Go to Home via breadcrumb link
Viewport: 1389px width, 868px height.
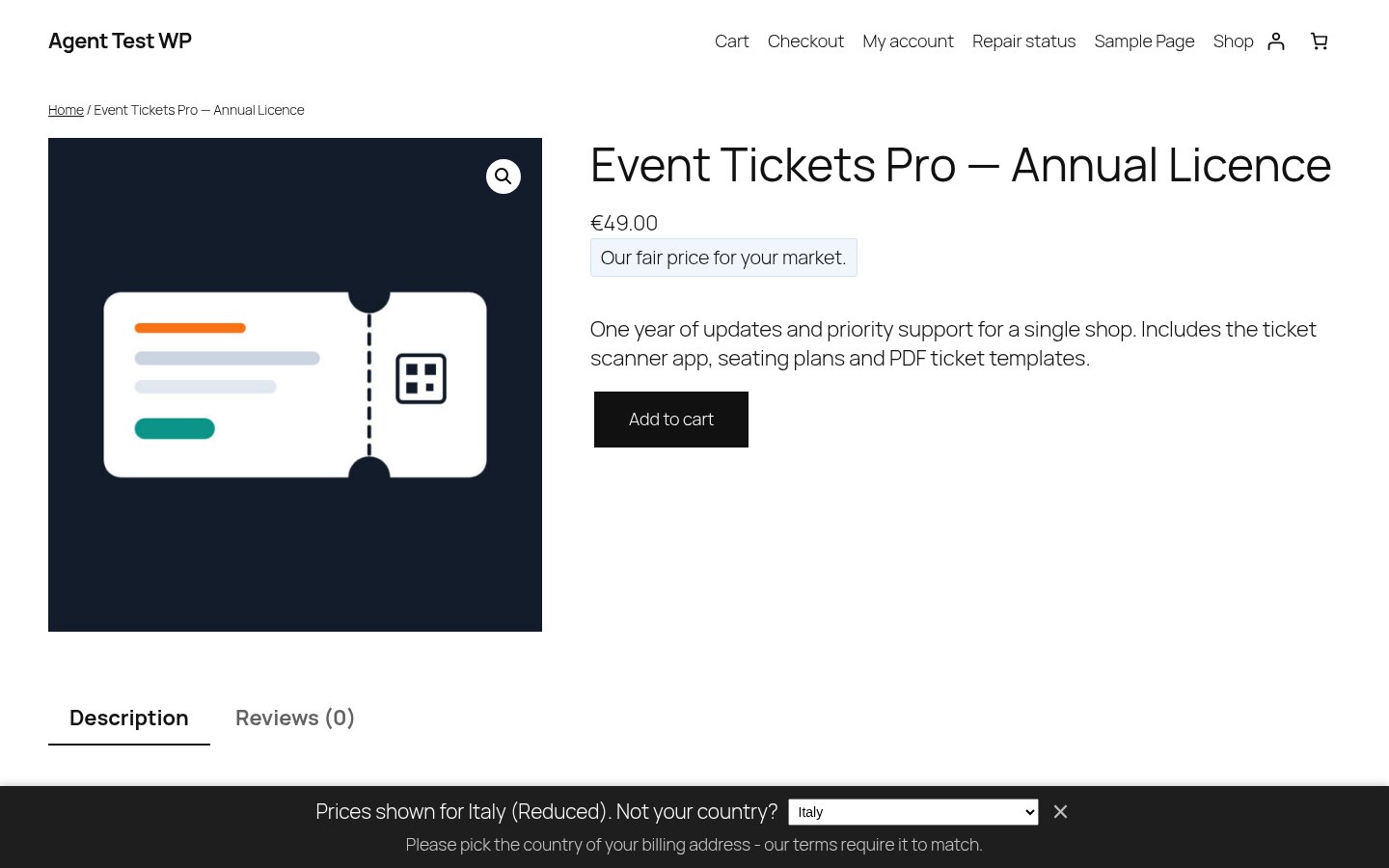coord(66,110)
